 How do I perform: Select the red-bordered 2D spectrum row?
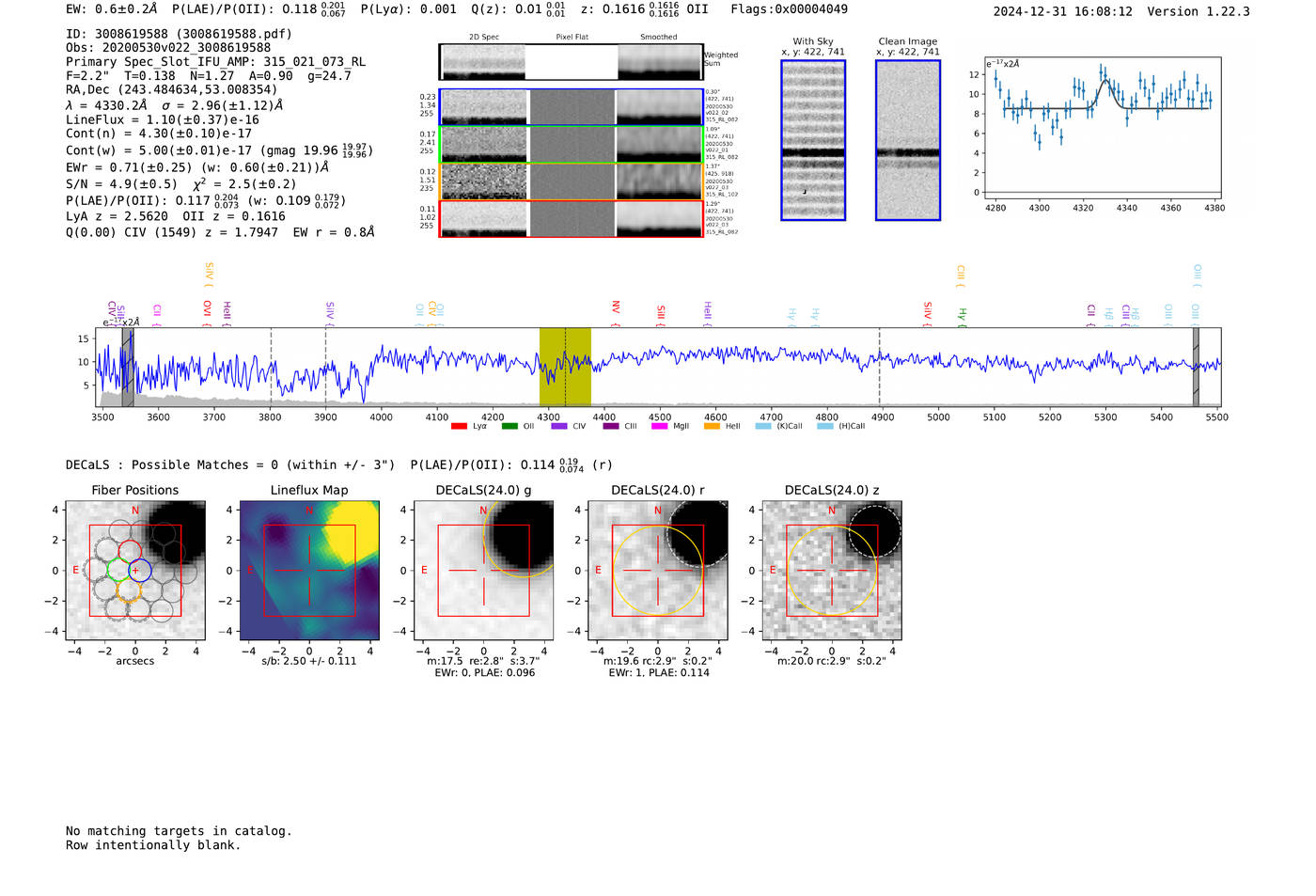[x=572, y=218]
